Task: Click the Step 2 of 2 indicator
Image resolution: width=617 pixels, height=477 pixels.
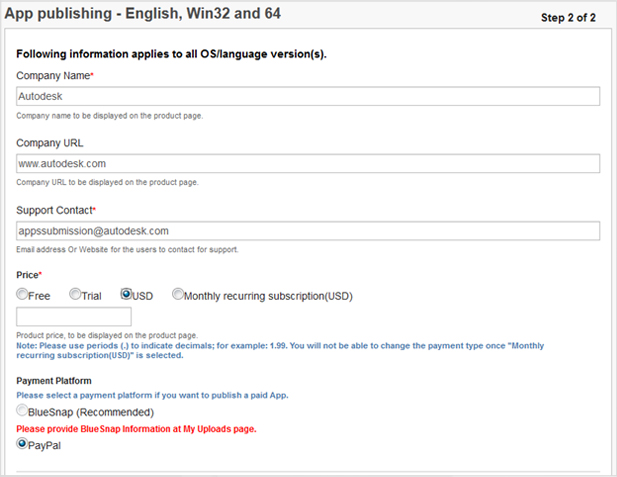Action: (567, 17)
